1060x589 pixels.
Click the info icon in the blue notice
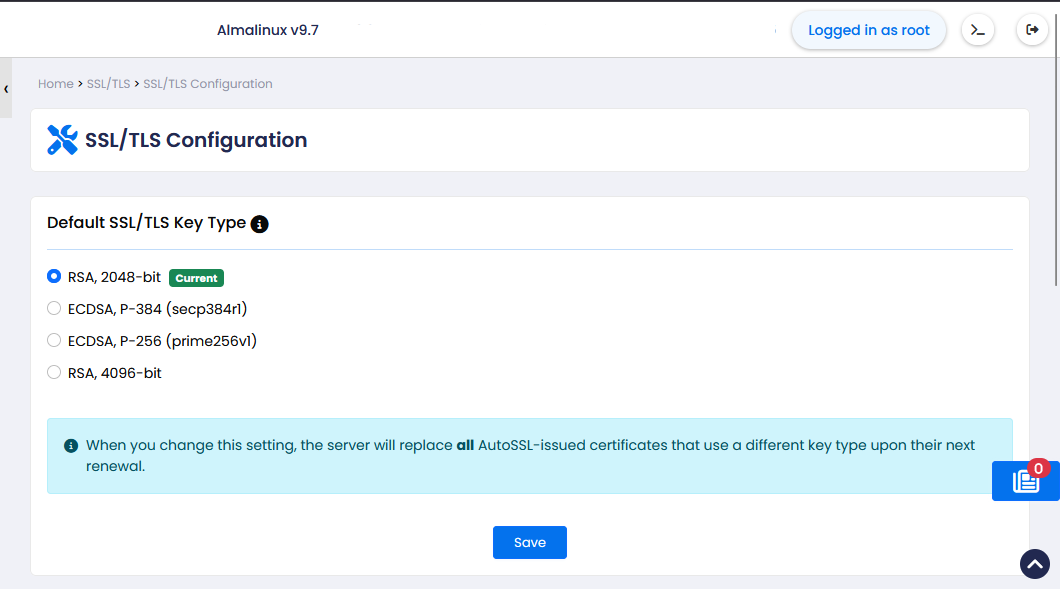[71, 445]
